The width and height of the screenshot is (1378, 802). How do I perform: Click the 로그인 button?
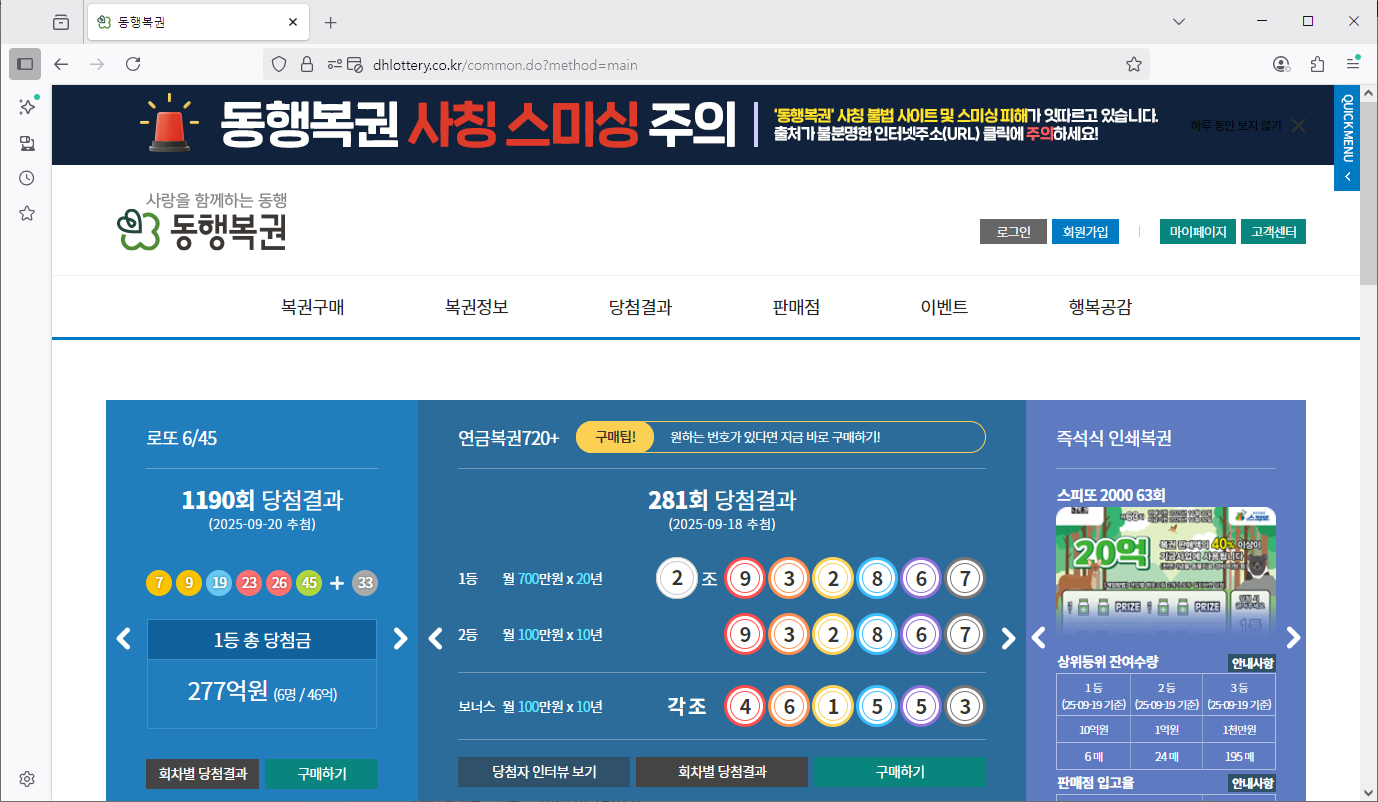1013,231
